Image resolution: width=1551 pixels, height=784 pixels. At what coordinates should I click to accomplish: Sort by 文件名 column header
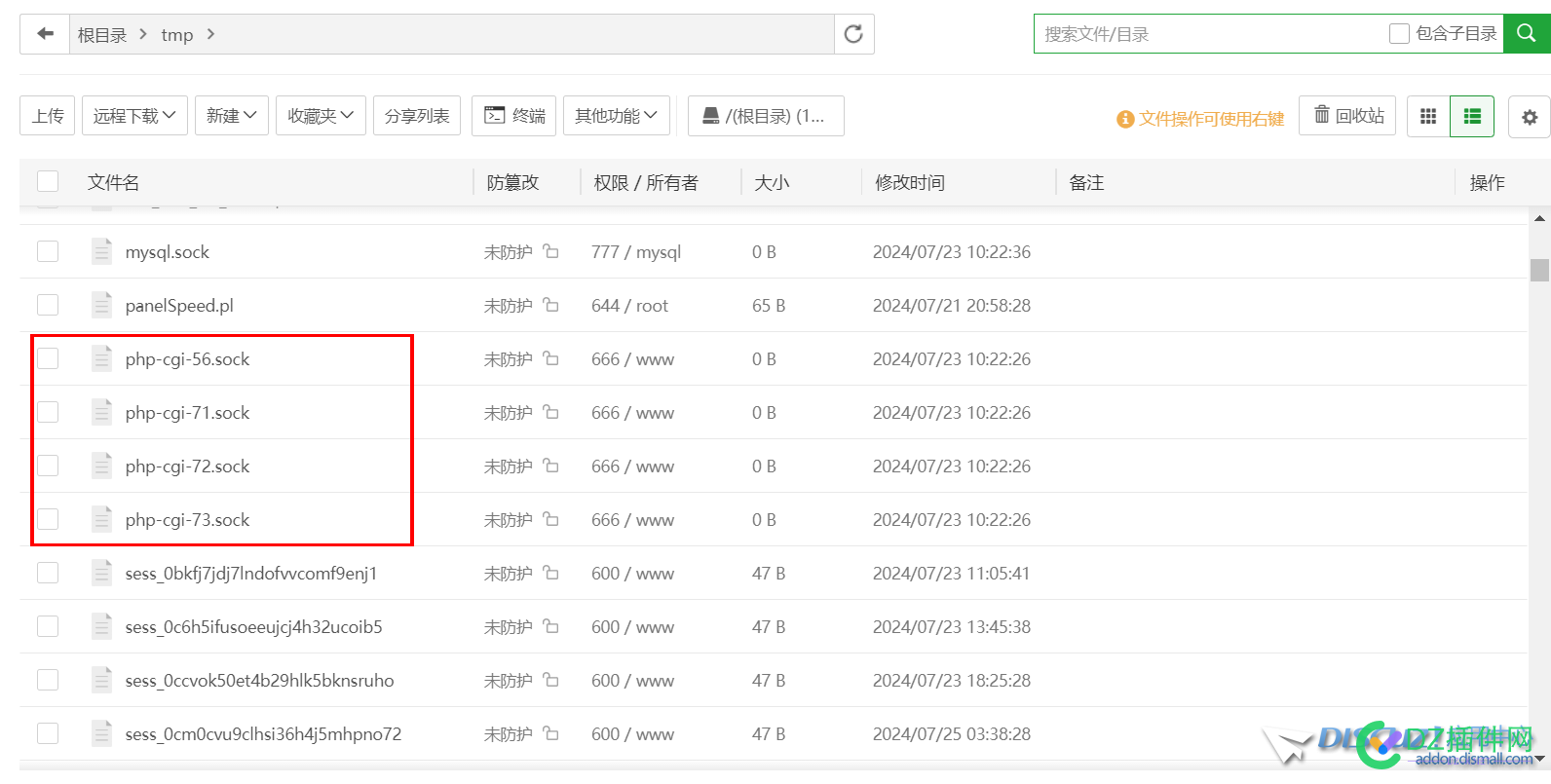(113, 182)
